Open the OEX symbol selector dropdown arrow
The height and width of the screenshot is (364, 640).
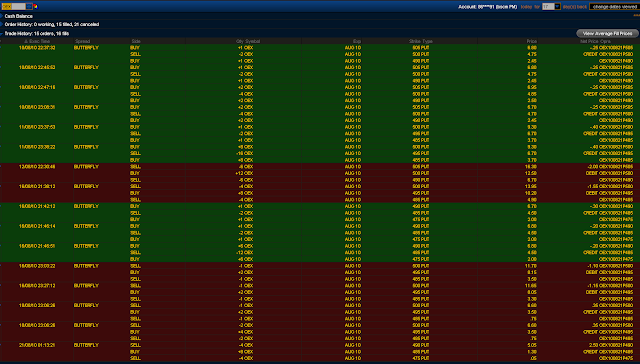(x=29, y=7)
